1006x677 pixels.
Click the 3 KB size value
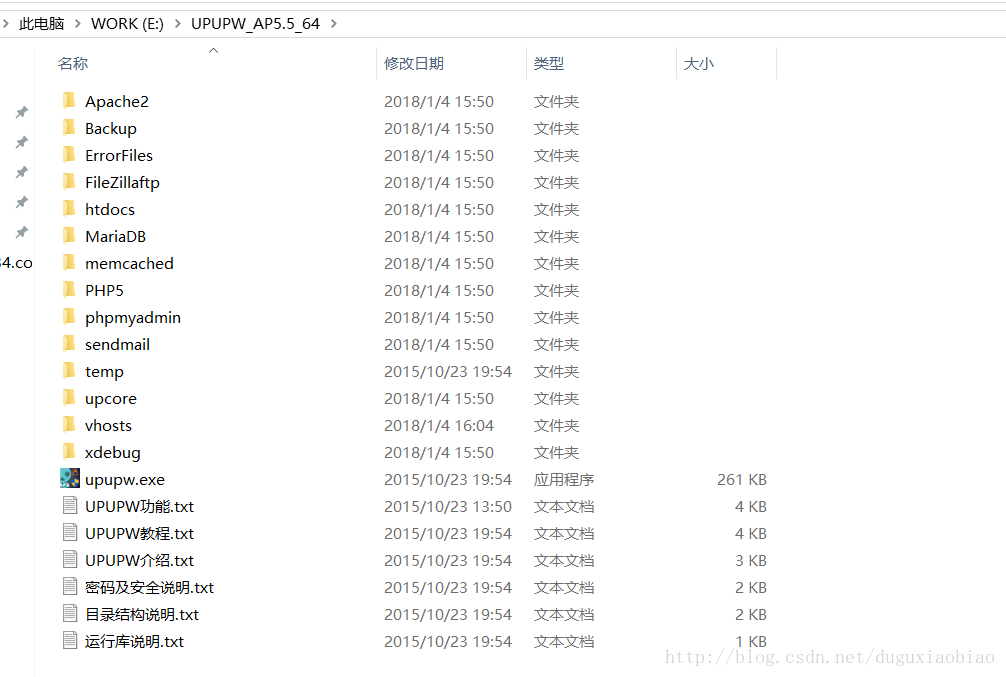[x=751, y=560]
